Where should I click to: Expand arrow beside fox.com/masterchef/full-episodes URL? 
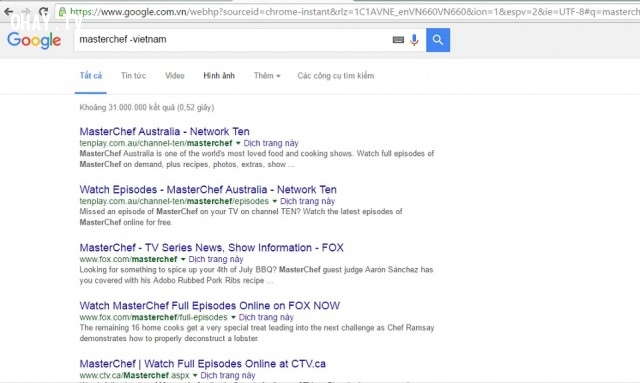tap(233, 317)
